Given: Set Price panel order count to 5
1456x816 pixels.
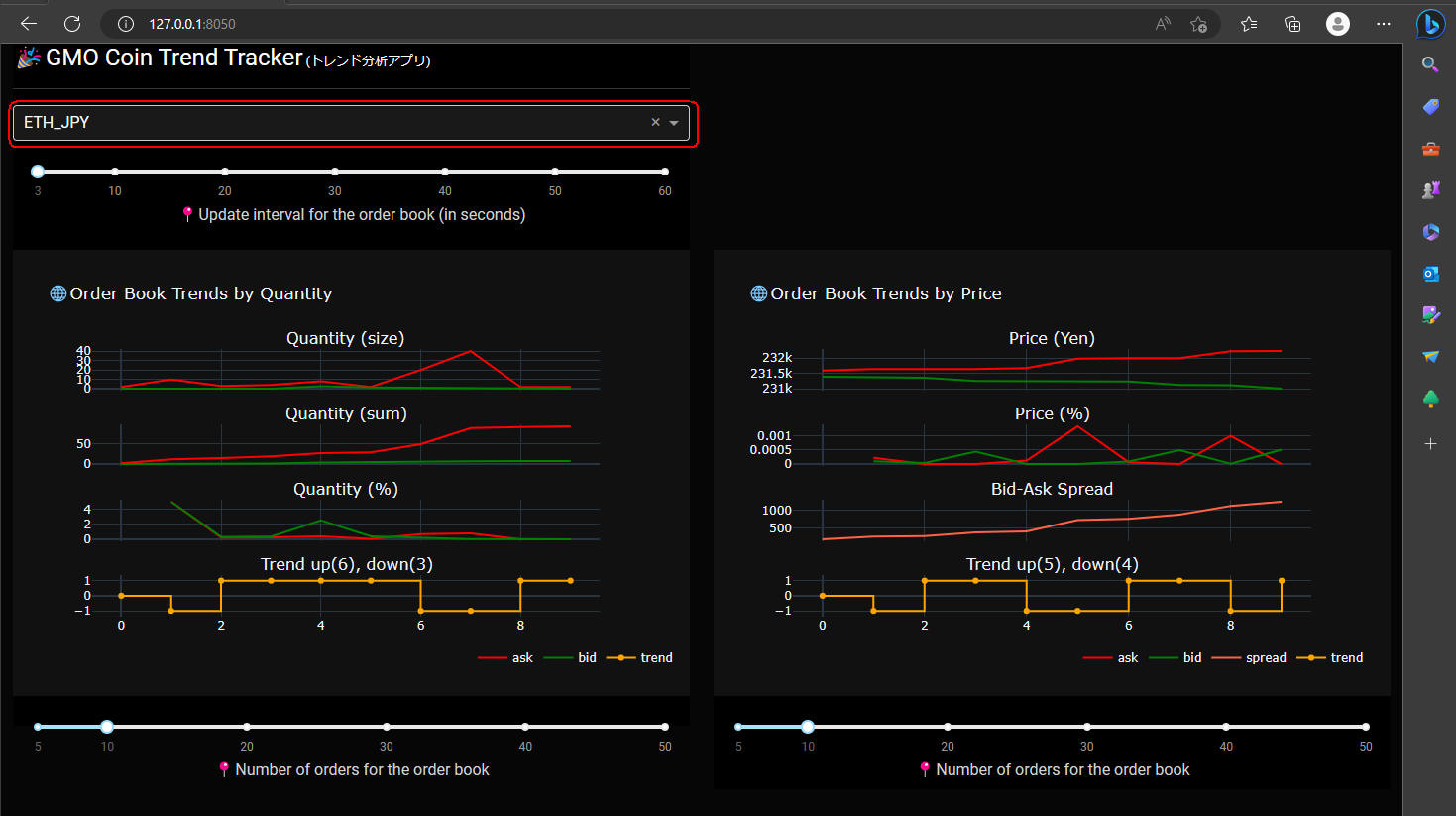Looking at the screenshot, I should click(738, 727).
